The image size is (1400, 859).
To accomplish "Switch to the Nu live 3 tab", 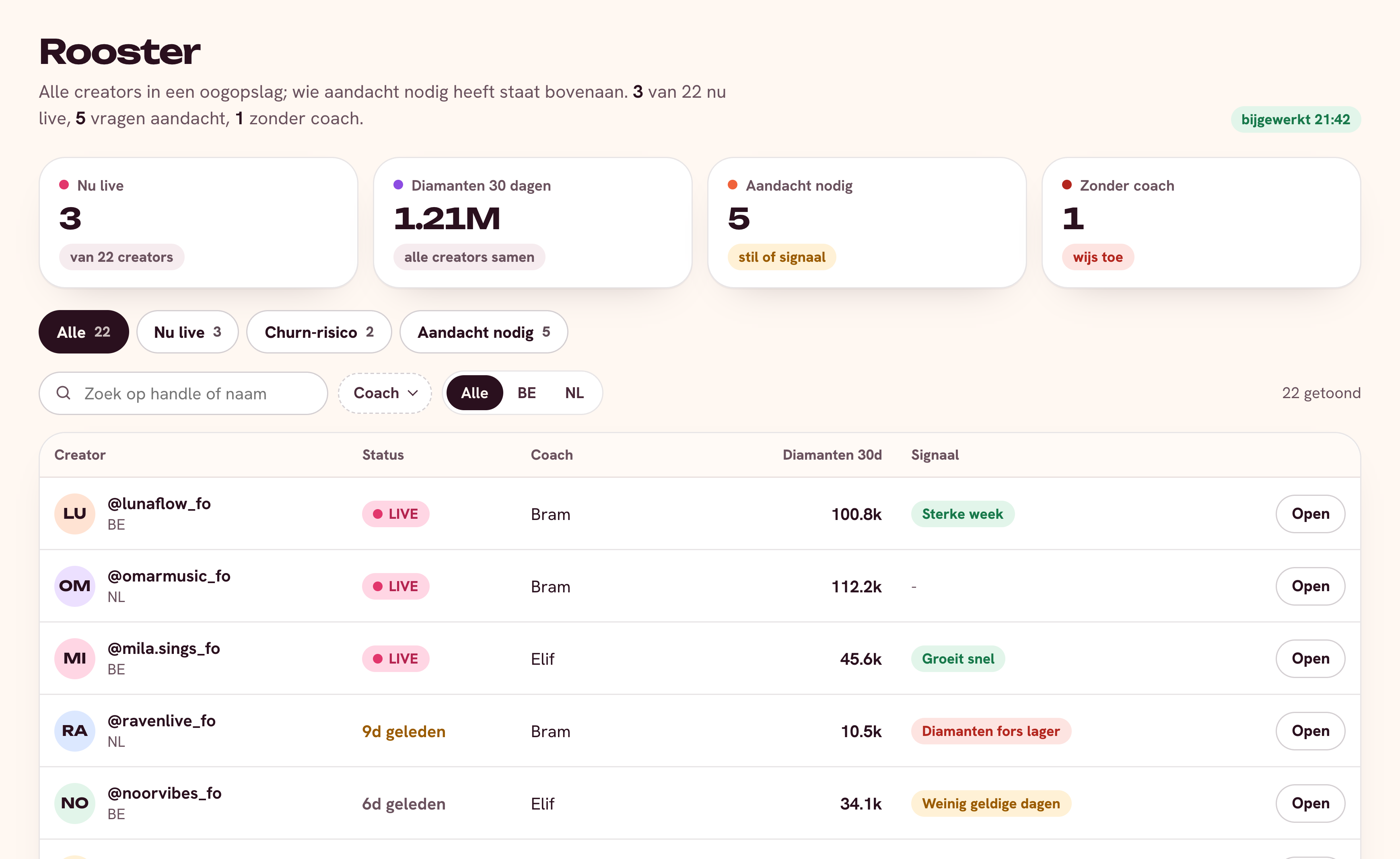I will tap(187, 332).
